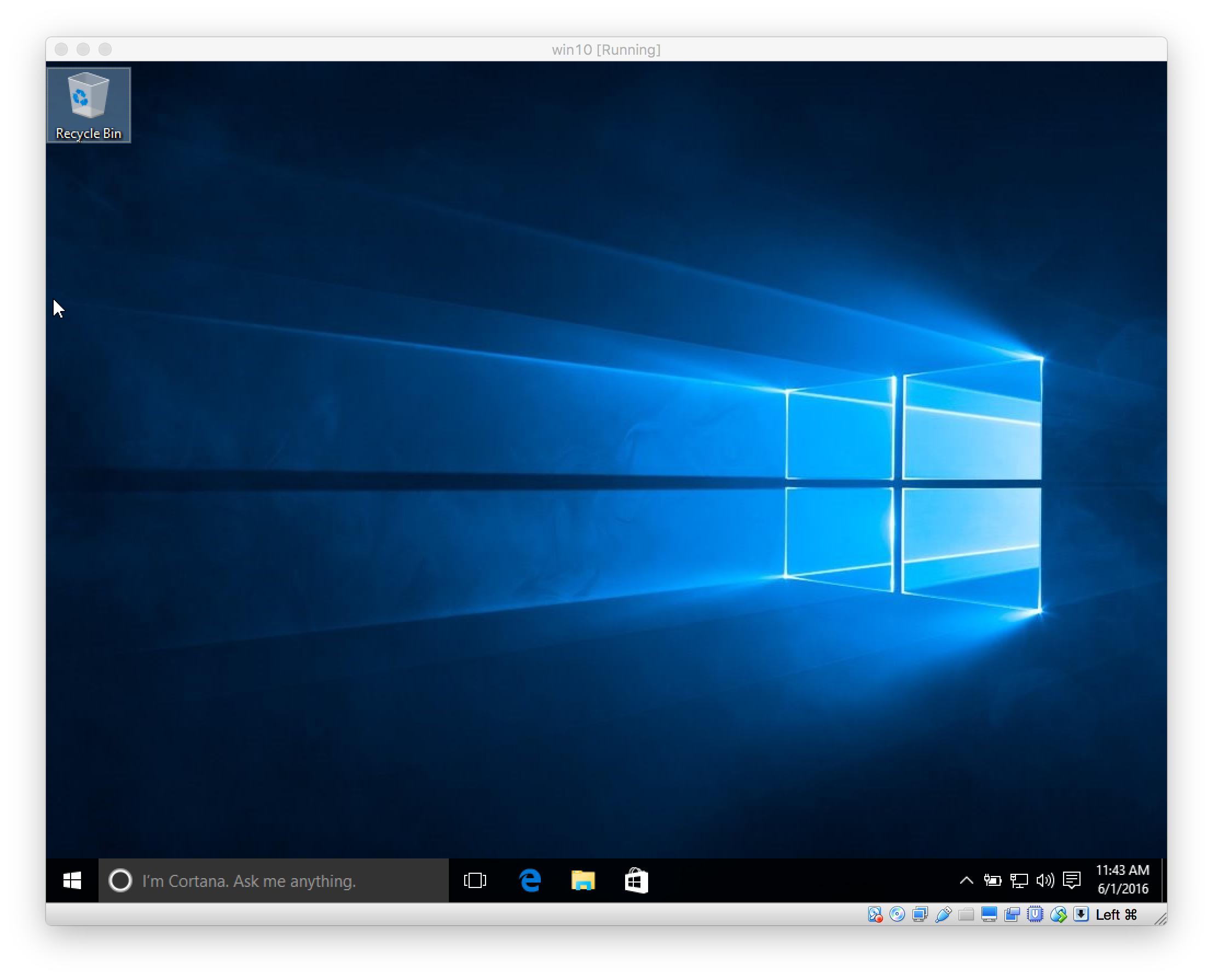Click Show Desktop sliver at taskbar end
This screenshot has width=1213, height=980.
(1163, 880)
